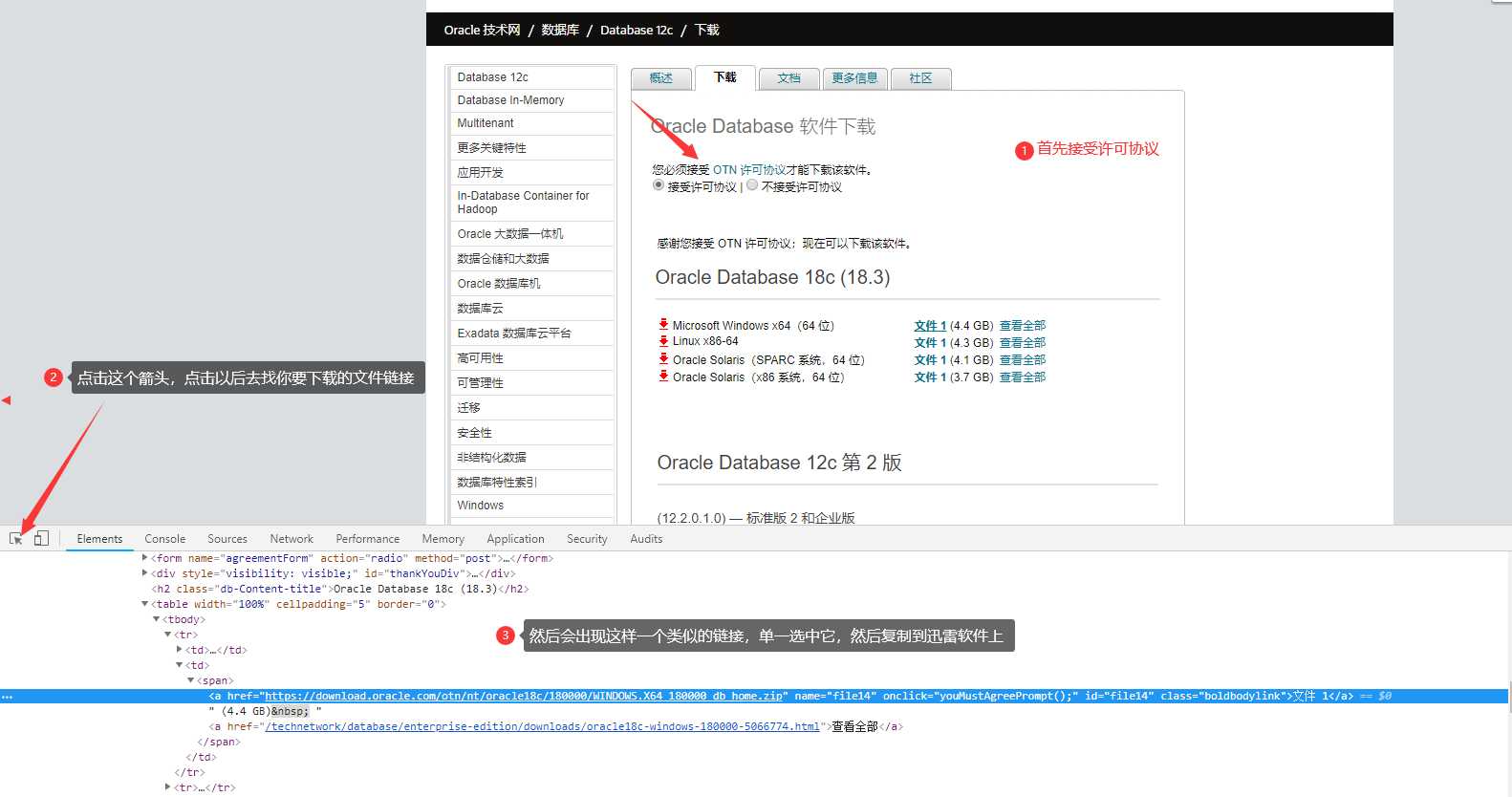Click download icon beside Microsoft Windows x64

pyautogui.click(x=663, y=325)
